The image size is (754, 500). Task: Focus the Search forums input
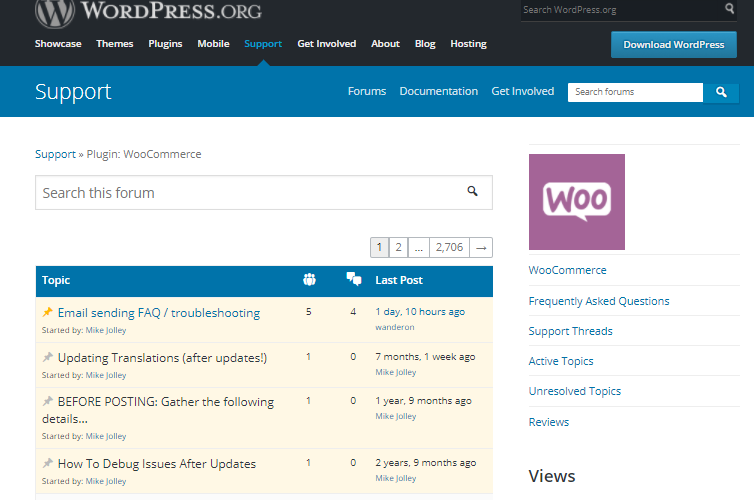635,92
